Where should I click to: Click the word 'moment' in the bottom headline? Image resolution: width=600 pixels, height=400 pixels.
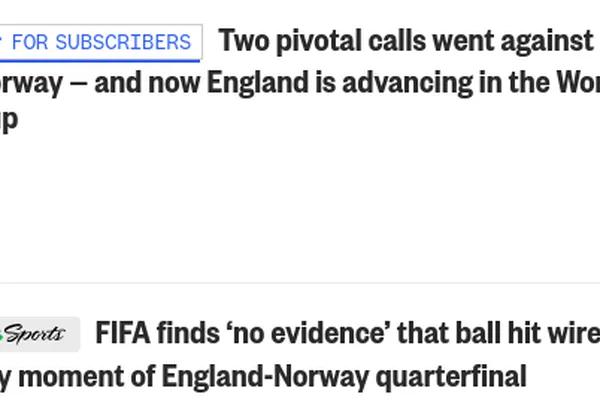point(71,376)
